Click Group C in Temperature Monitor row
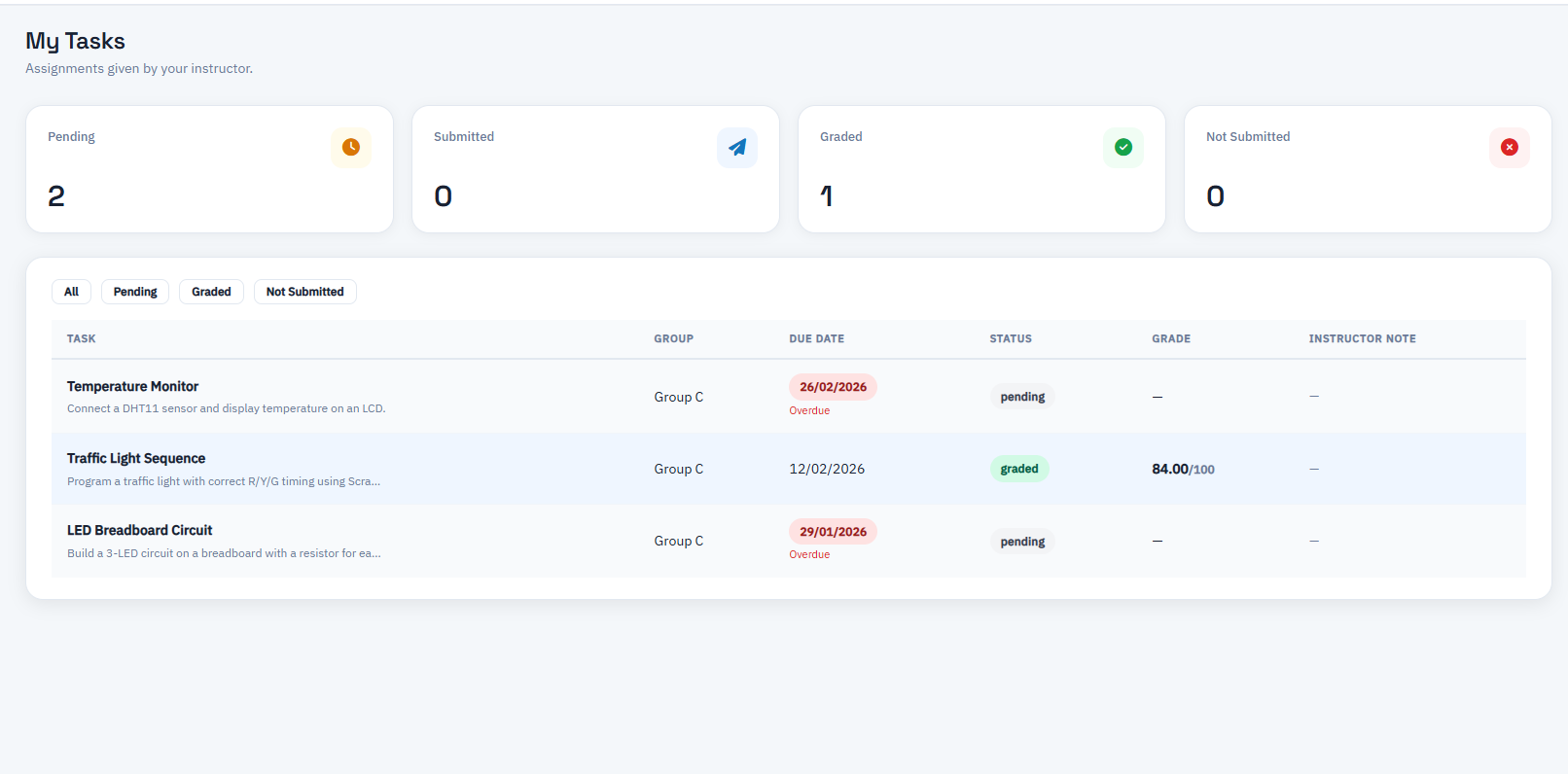Screen dimensions: 1568x774 pyautogui.click(x=678, y=397)
